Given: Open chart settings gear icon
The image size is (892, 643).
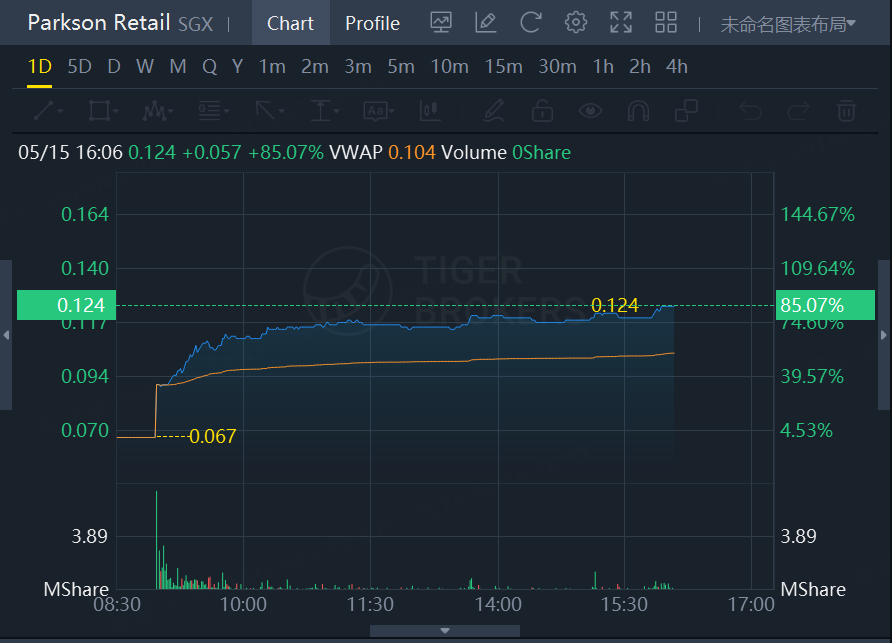Looking at the screenshot, I should pos(576,23).
